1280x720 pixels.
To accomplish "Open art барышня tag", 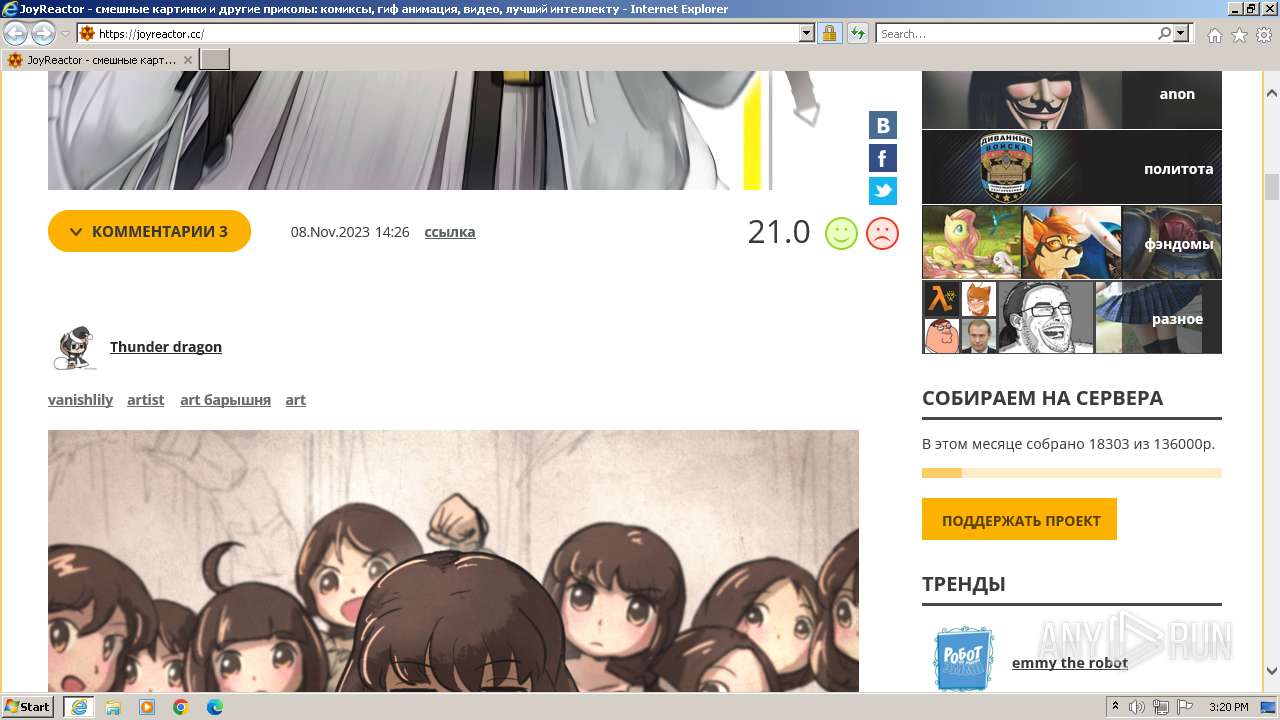I will click(x=225, y=400).
